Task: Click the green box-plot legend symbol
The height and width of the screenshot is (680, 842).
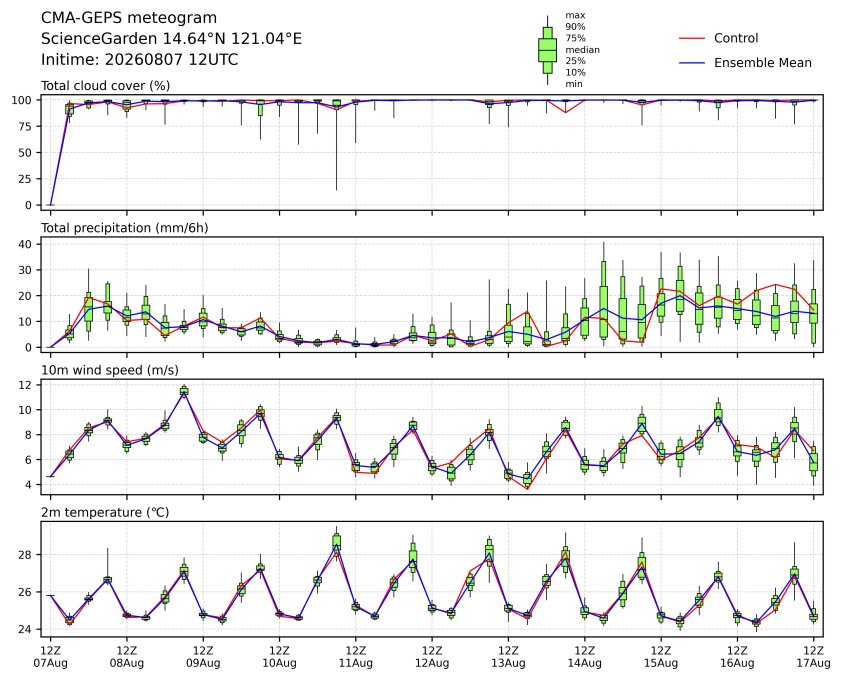Action: click(547, 50)
